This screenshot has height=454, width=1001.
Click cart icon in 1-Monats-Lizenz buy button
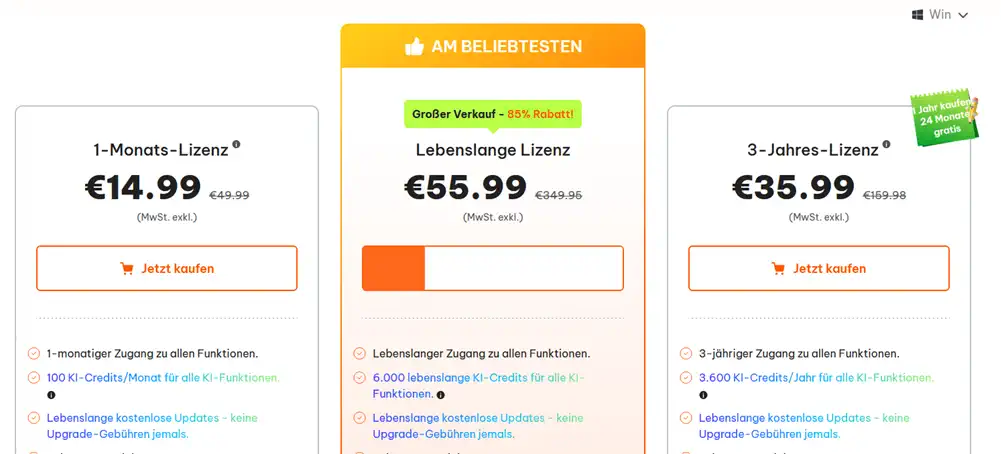click(126, 269)
